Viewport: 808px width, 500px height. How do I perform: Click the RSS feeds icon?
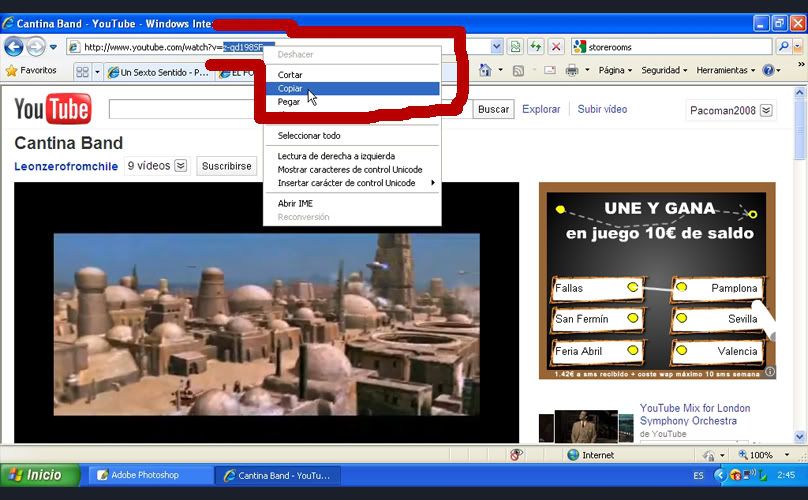point(518,70)
